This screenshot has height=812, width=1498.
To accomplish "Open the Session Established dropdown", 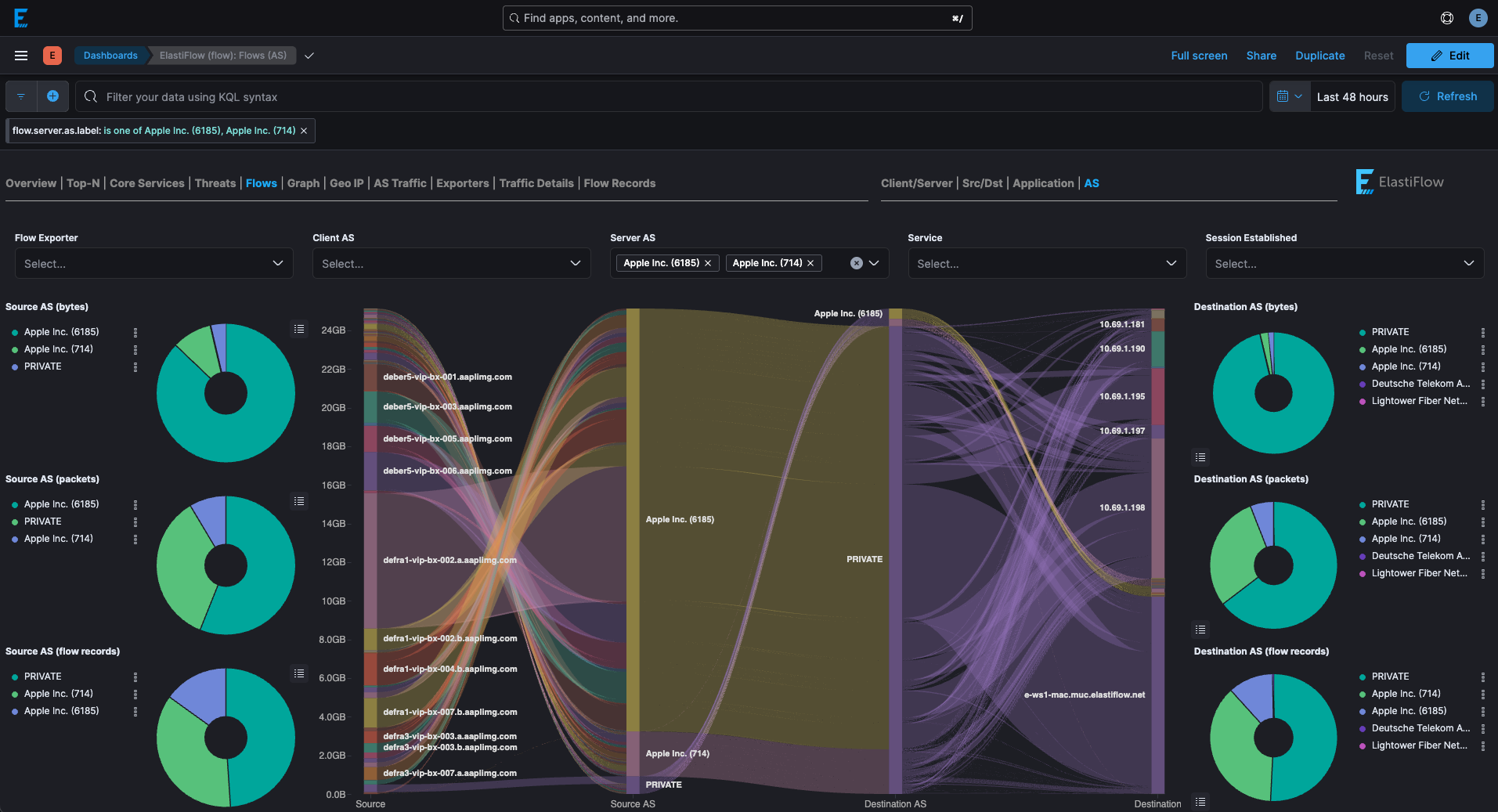I will 1345,263.
